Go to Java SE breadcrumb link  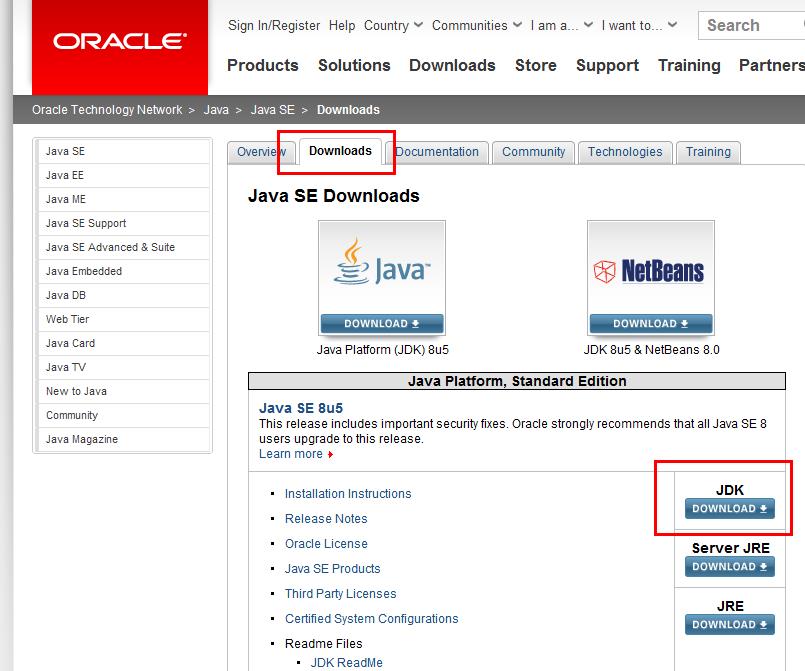(x=273, y=110)
